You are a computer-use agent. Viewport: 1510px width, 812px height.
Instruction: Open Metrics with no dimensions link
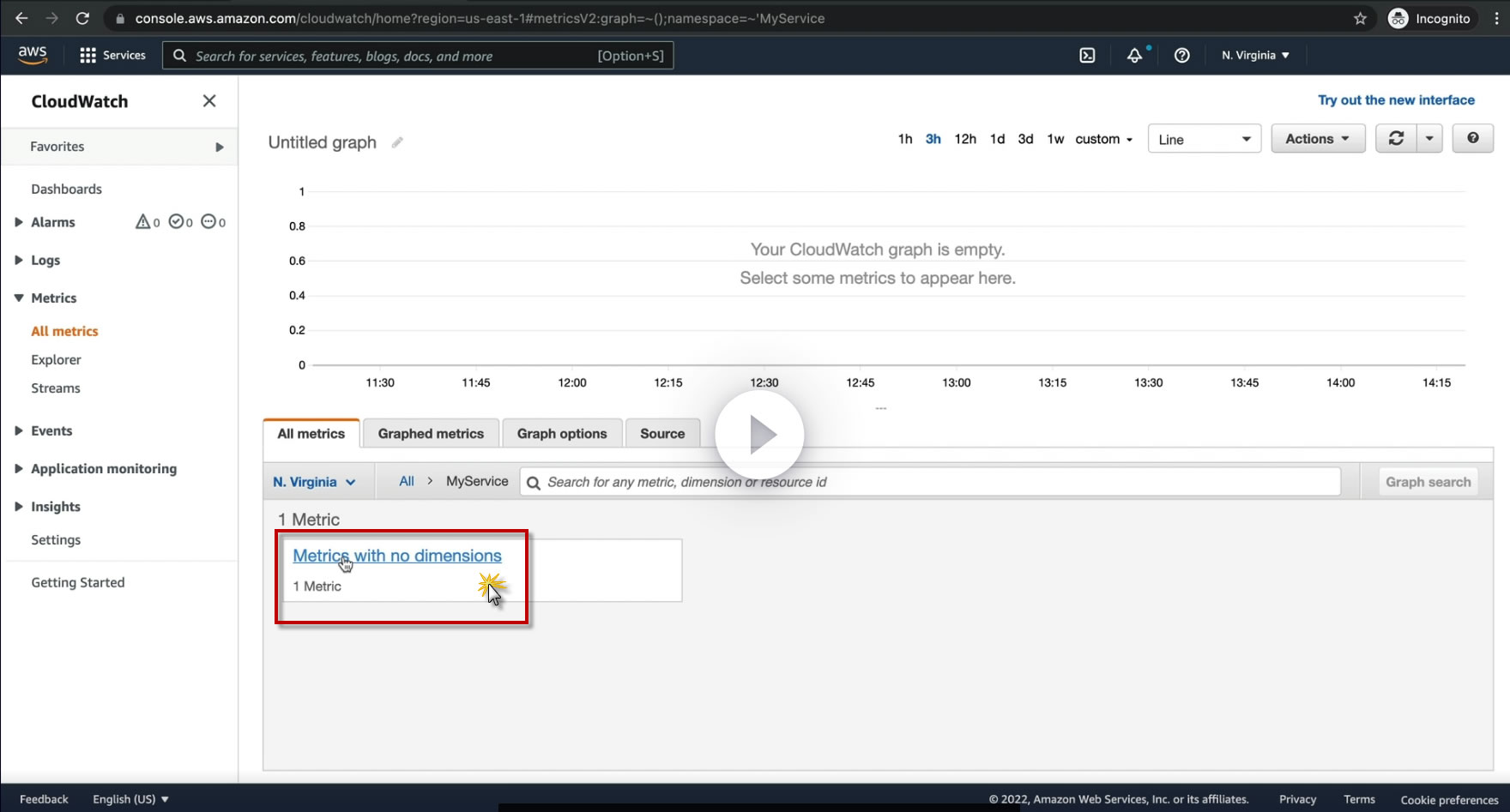[397, 556]
